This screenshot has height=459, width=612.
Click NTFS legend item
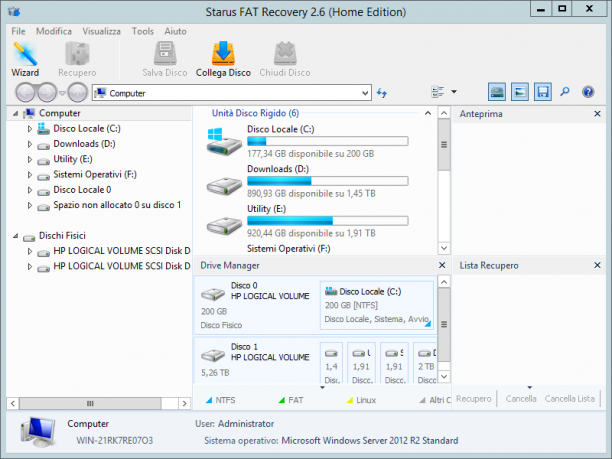click(221, 400)
